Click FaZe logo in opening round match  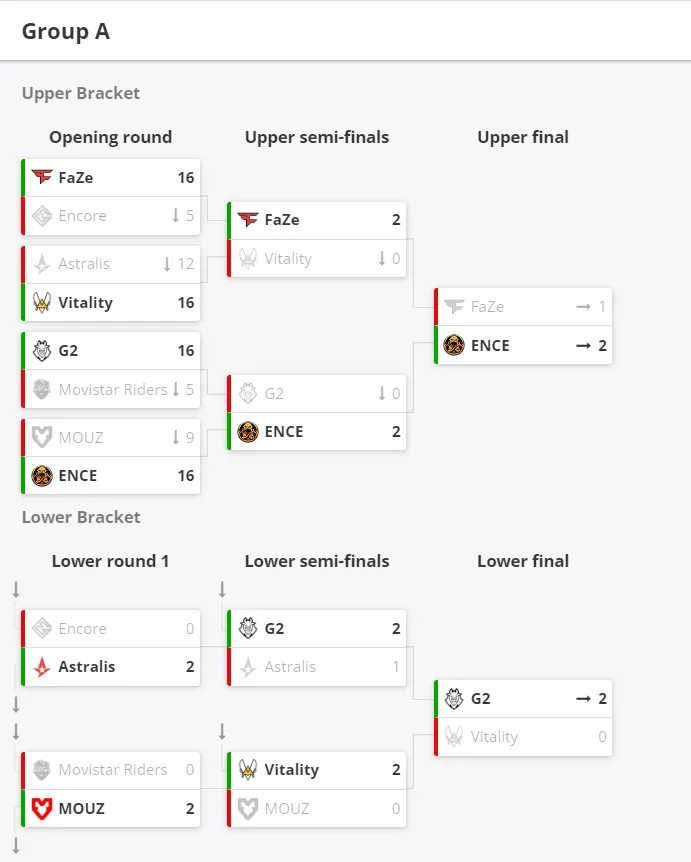click(x=42, y=178)
